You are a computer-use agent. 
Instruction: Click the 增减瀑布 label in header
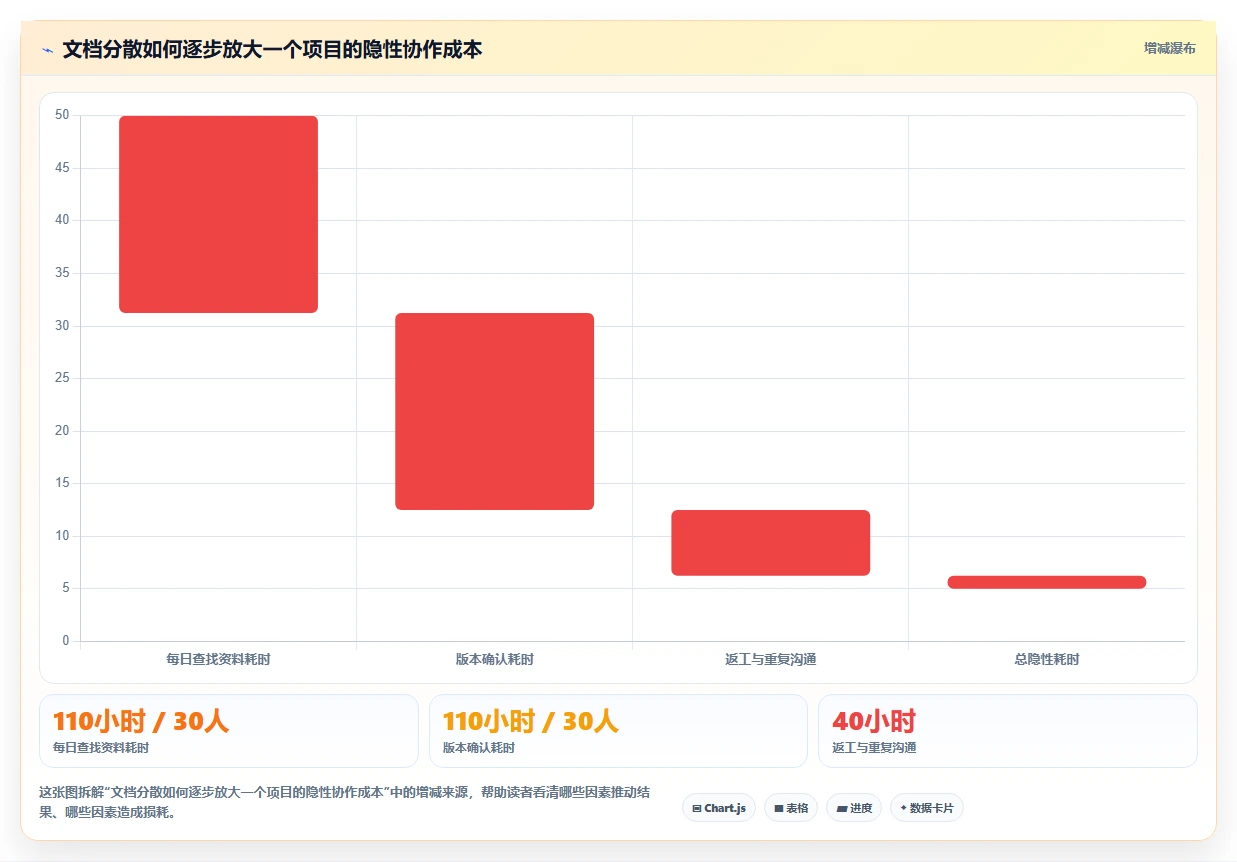[1169, 48]
